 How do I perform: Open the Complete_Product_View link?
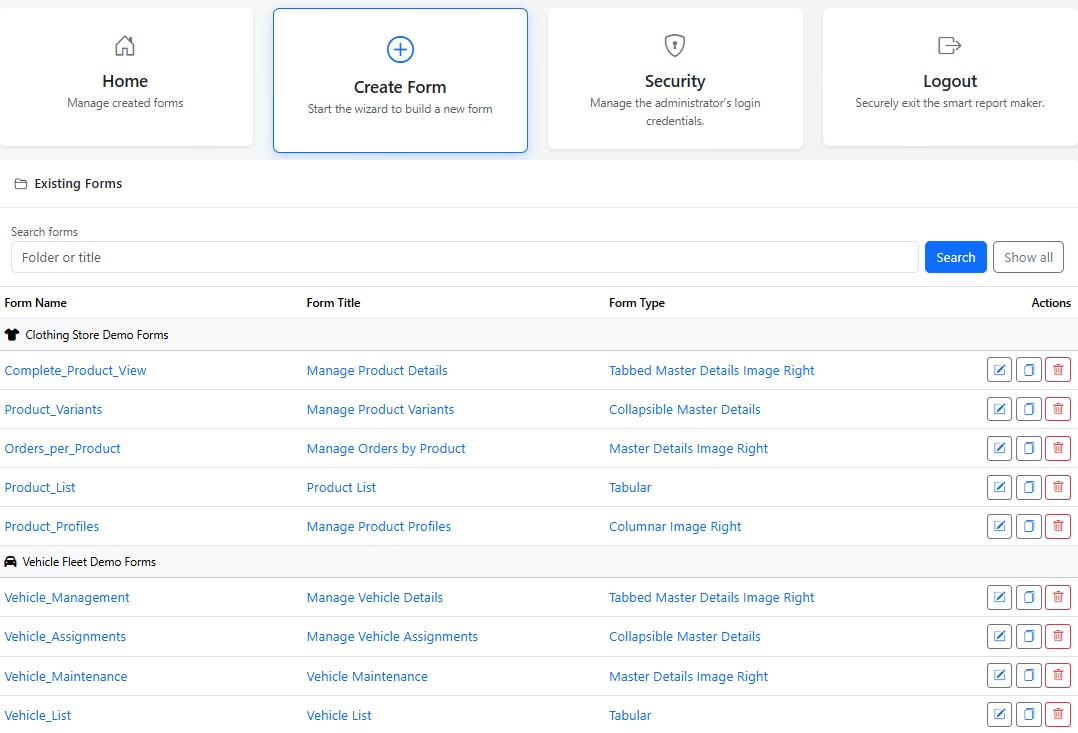pyautogui.click(x=75, y=371)
